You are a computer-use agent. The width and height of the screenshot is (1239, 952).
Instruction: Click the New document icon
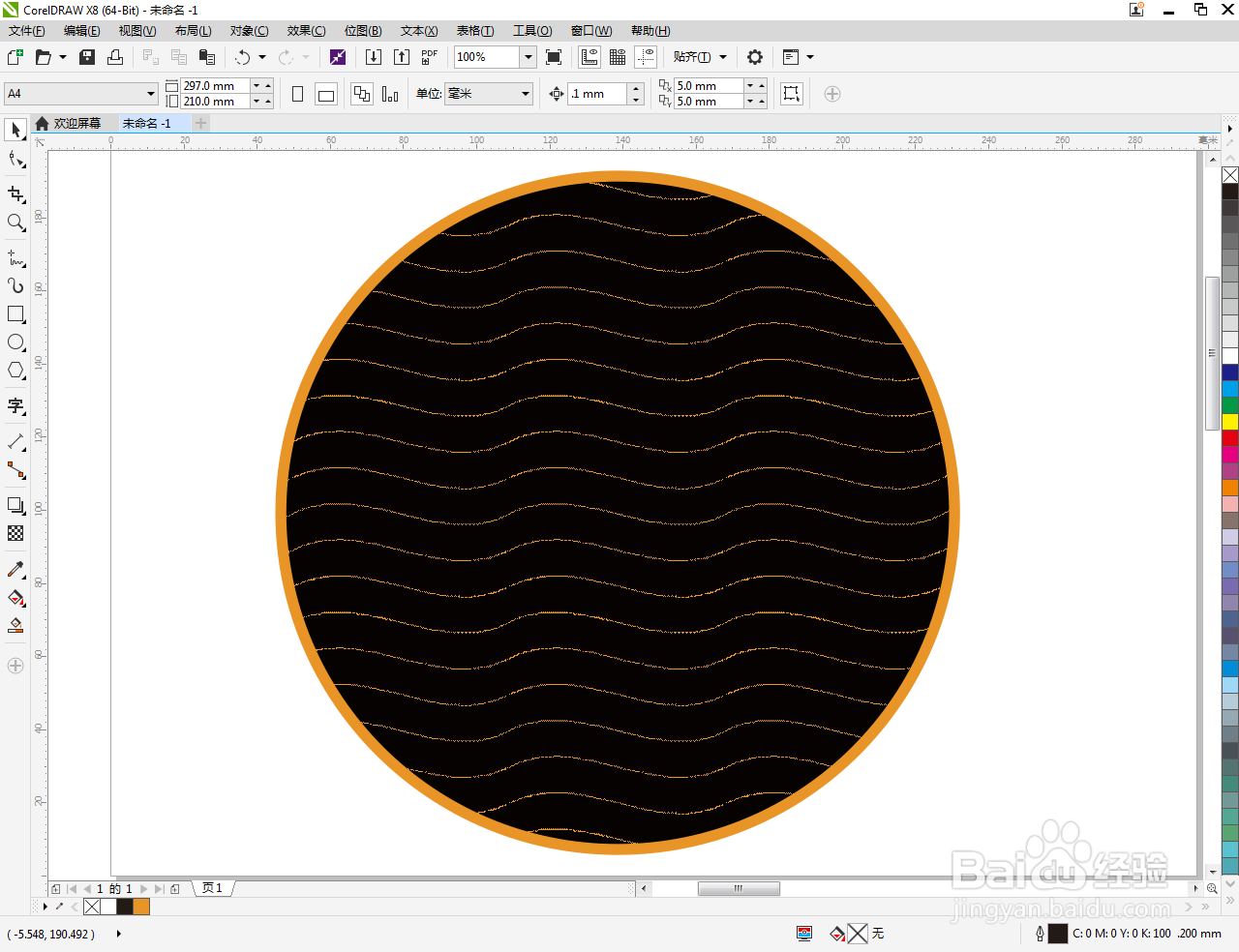click(x=15, y=57)
